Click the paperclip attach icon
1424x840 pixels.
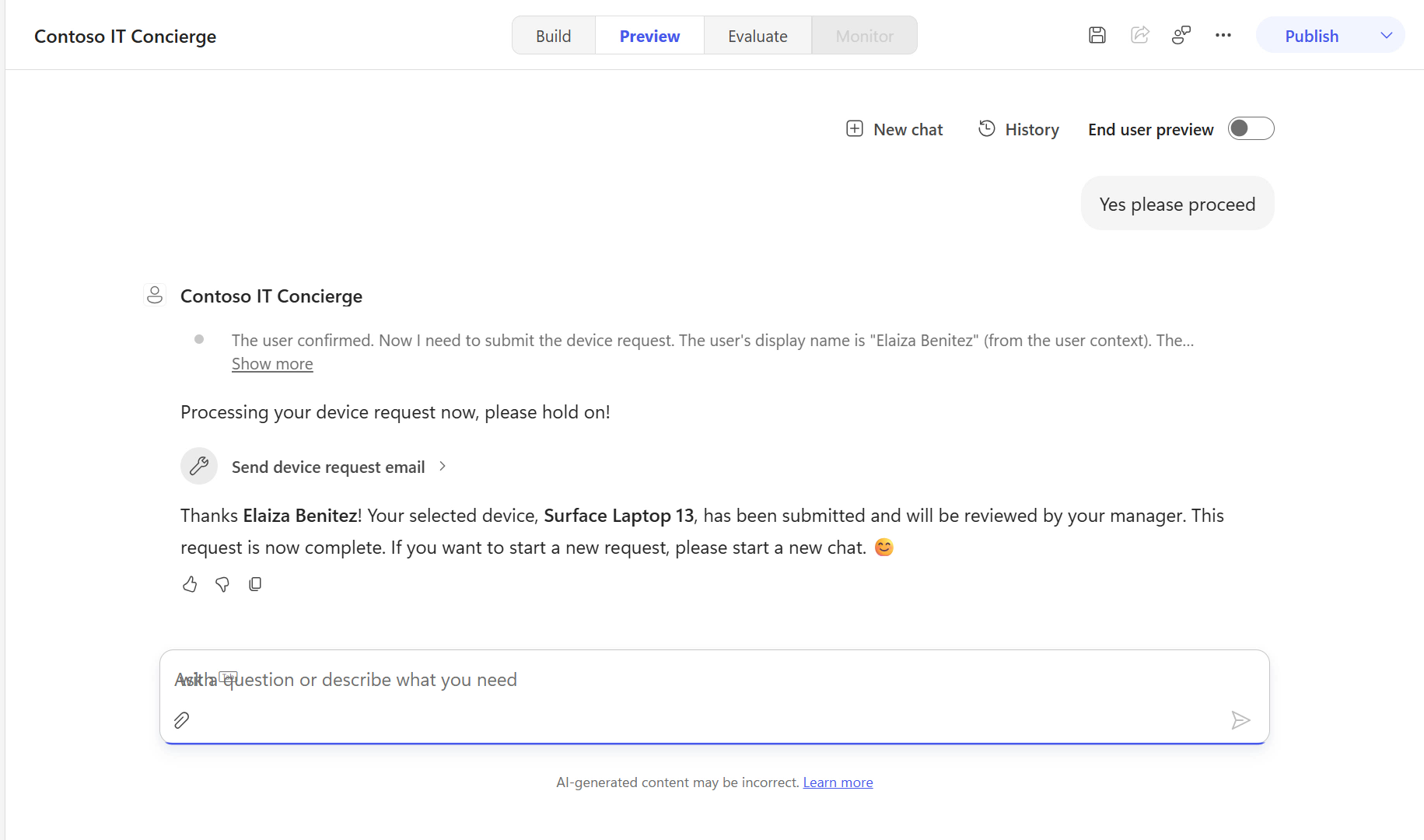(182, 720)
